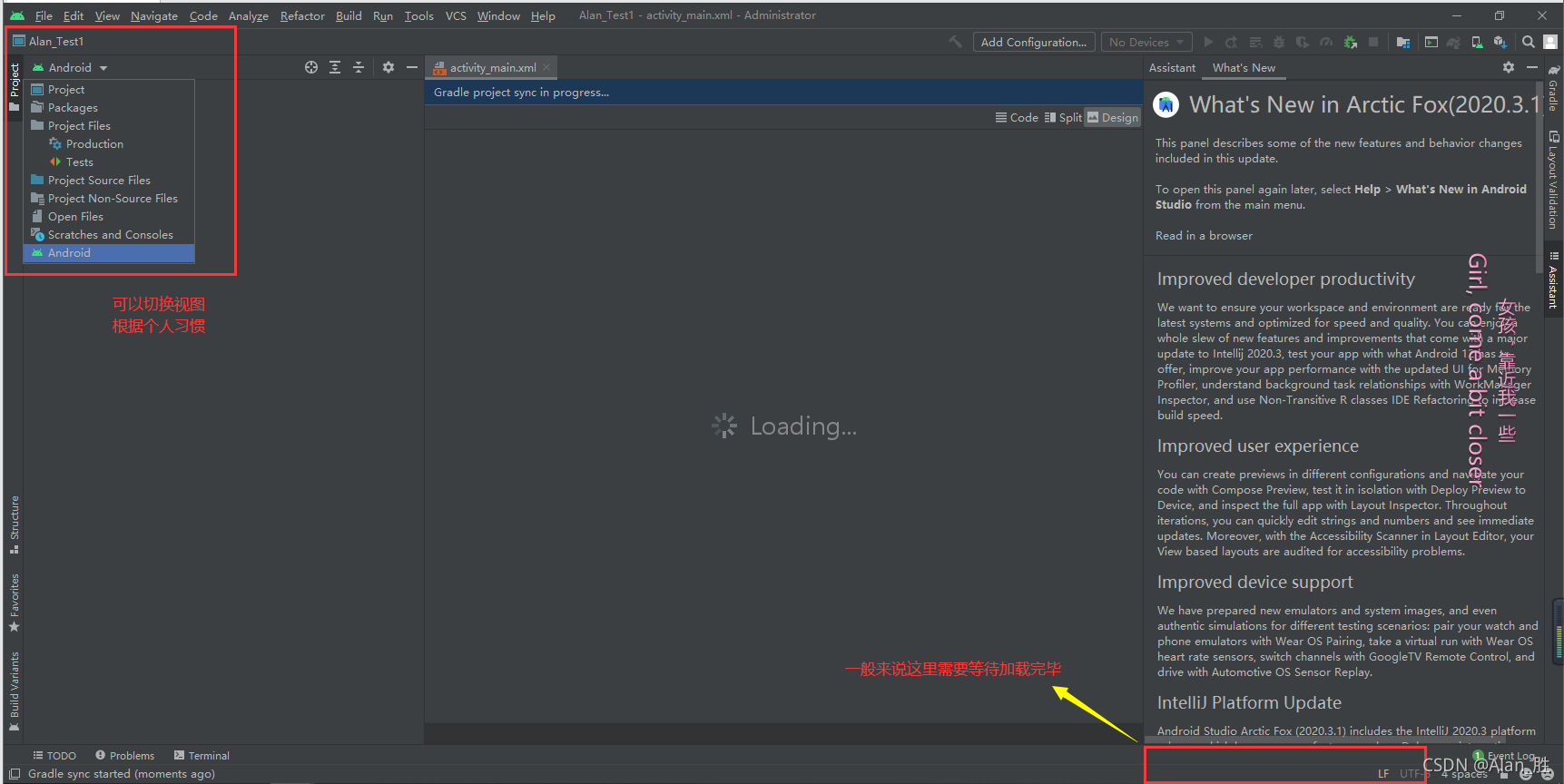Click the LF line separator indicator

point(1383,774)
